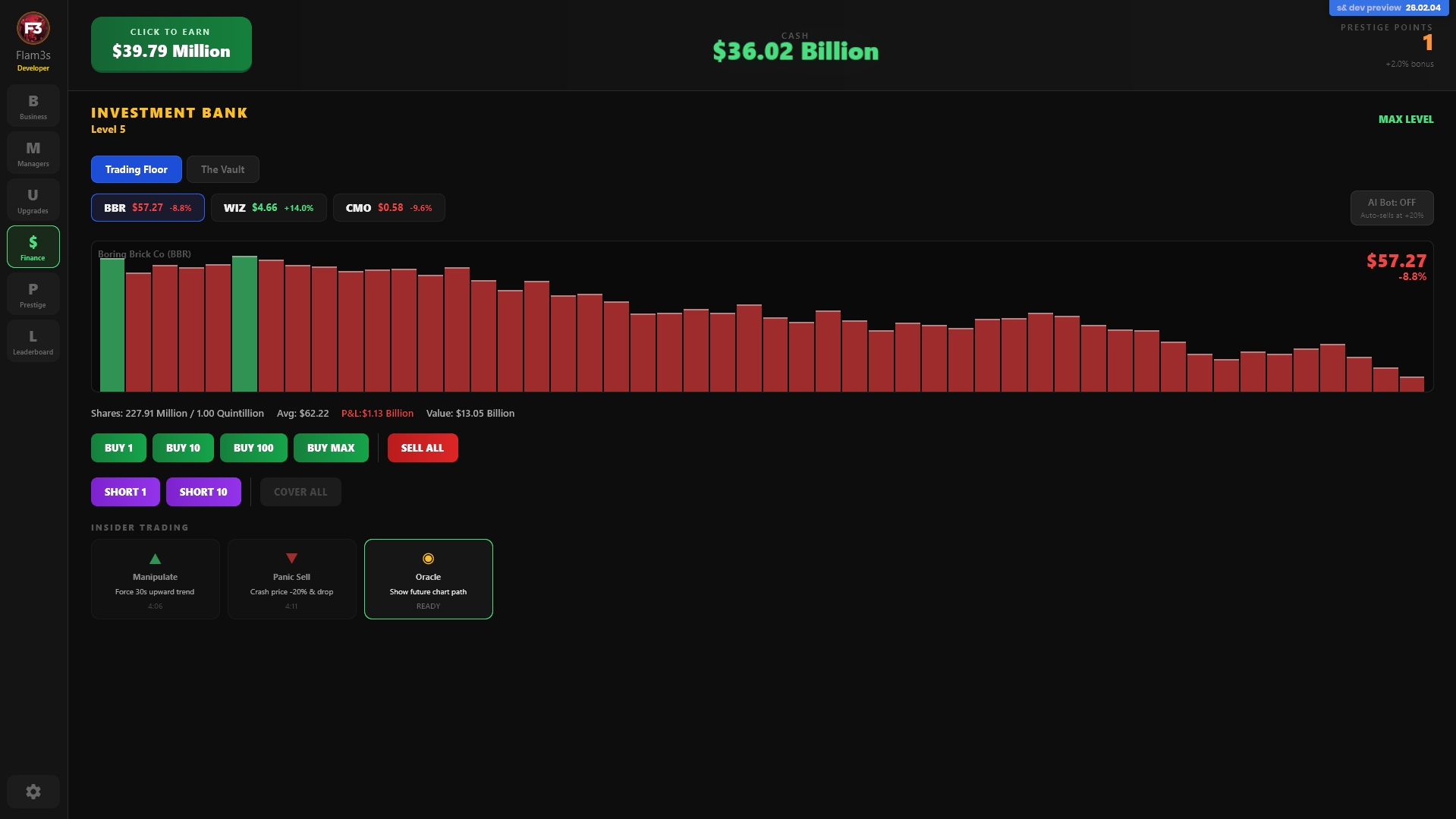The width and height of the screenshot is (1456, 819).
Task: Click the Flam3s profile avatar
Action: (x=33, y=29)
